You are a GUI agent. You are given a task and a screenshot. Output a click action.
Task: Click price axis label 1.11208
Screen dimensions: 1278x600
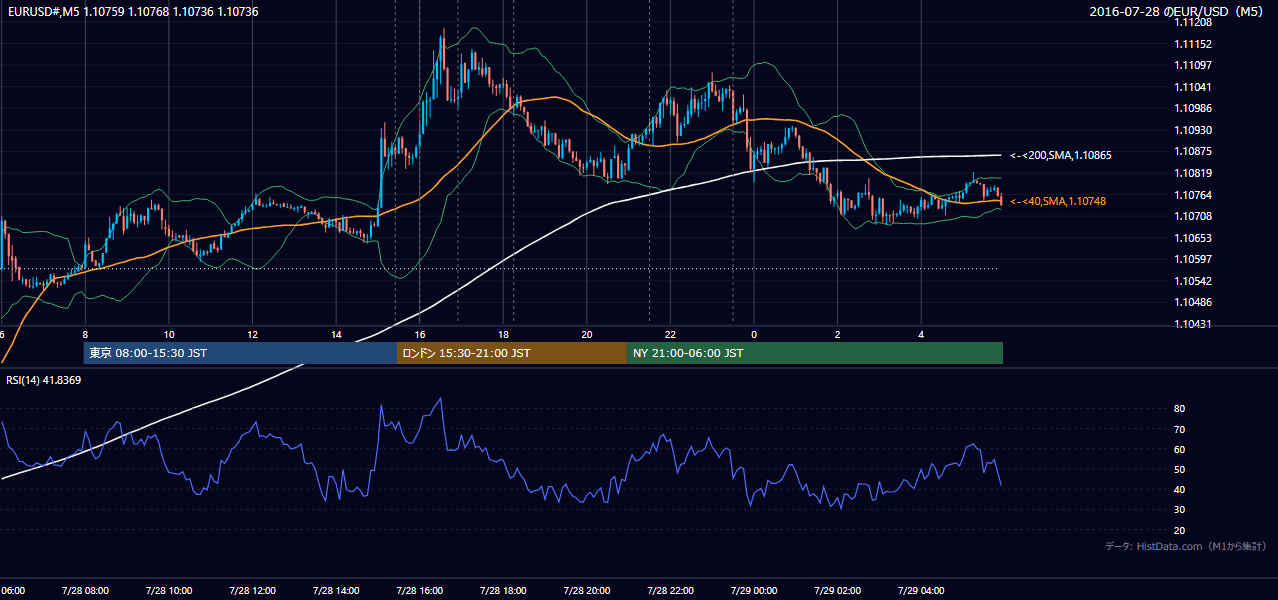coord(1193,22)
